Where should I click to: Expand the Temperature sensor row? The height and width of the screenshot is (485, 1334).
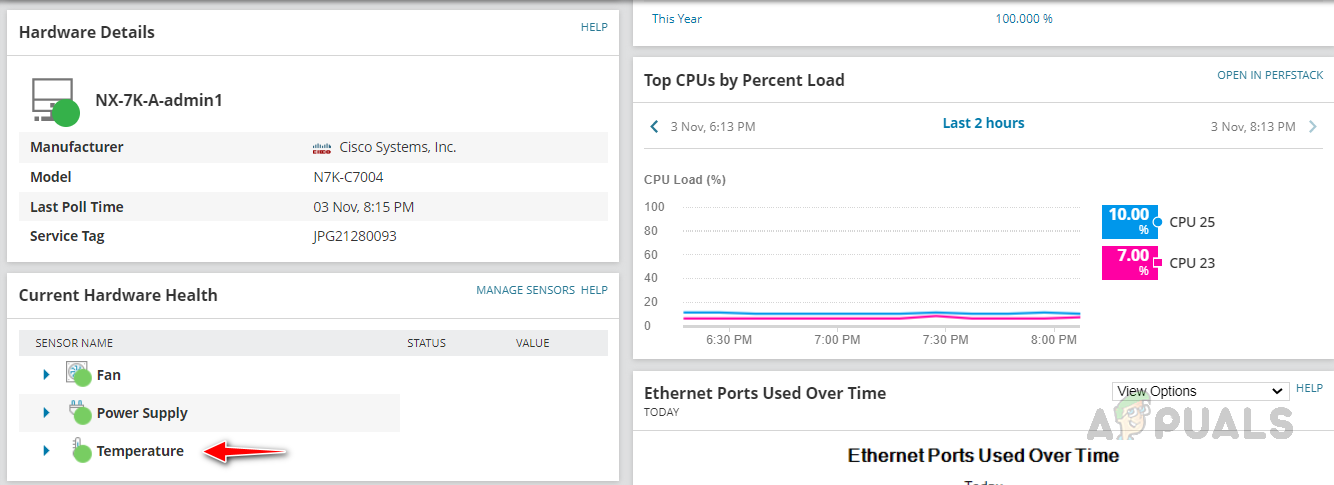46,451
